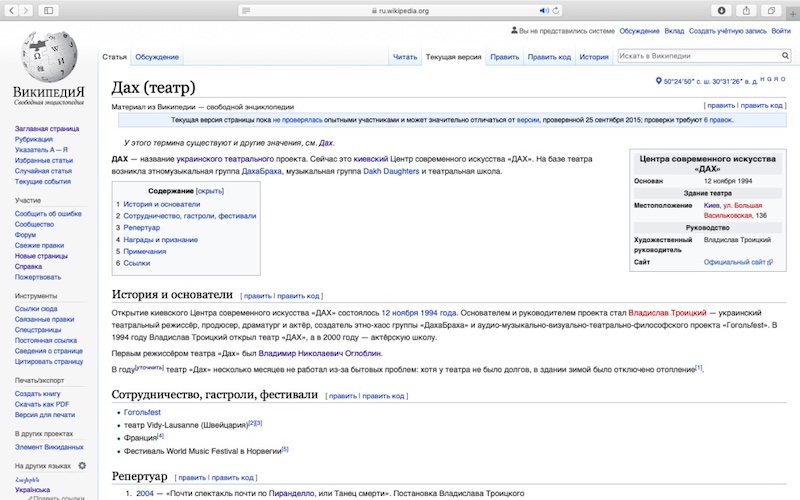The width and height of the screenshot is (800, 500).
Task: Click red link Владислав Троицкий in history
Action: click(667, 313)
